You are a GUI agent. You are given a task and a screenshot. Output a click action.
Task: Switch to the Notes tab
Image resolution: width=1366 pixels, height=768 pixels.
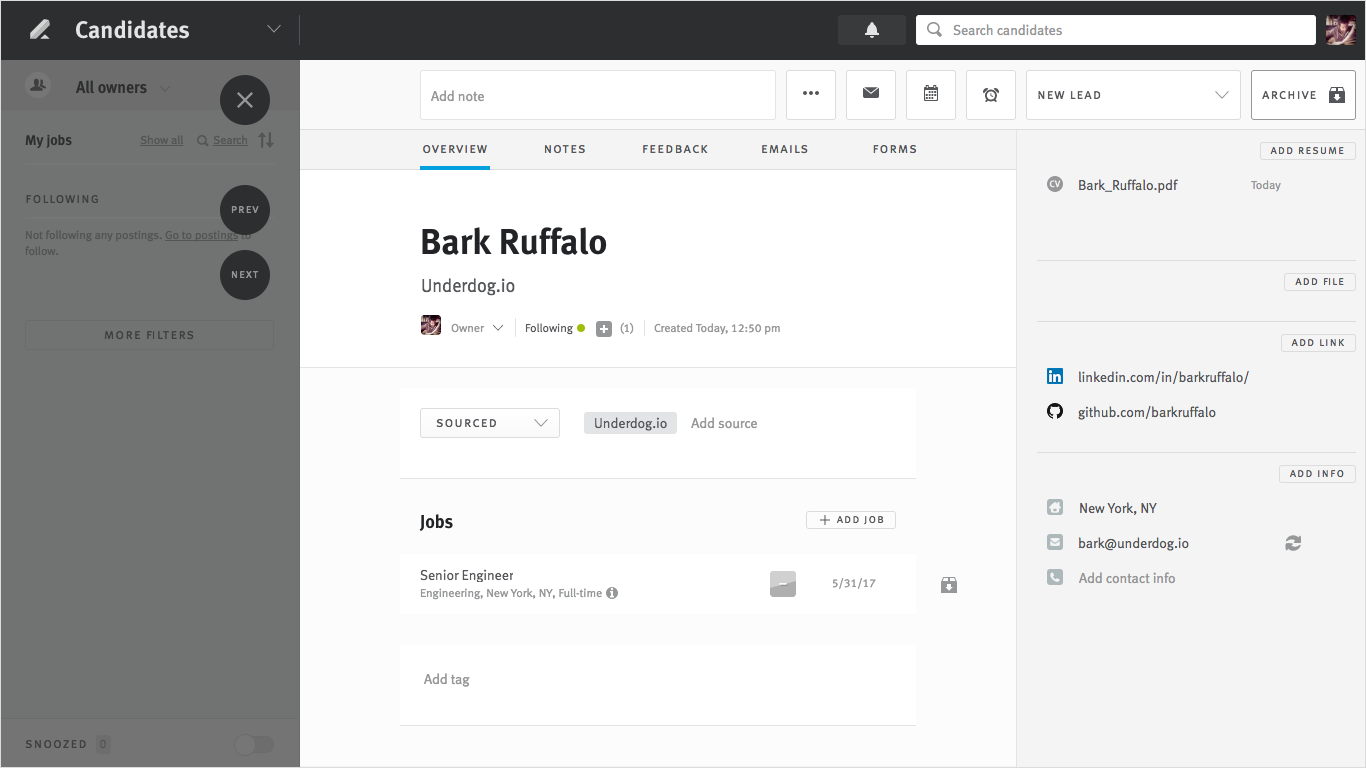pos(565,149)
